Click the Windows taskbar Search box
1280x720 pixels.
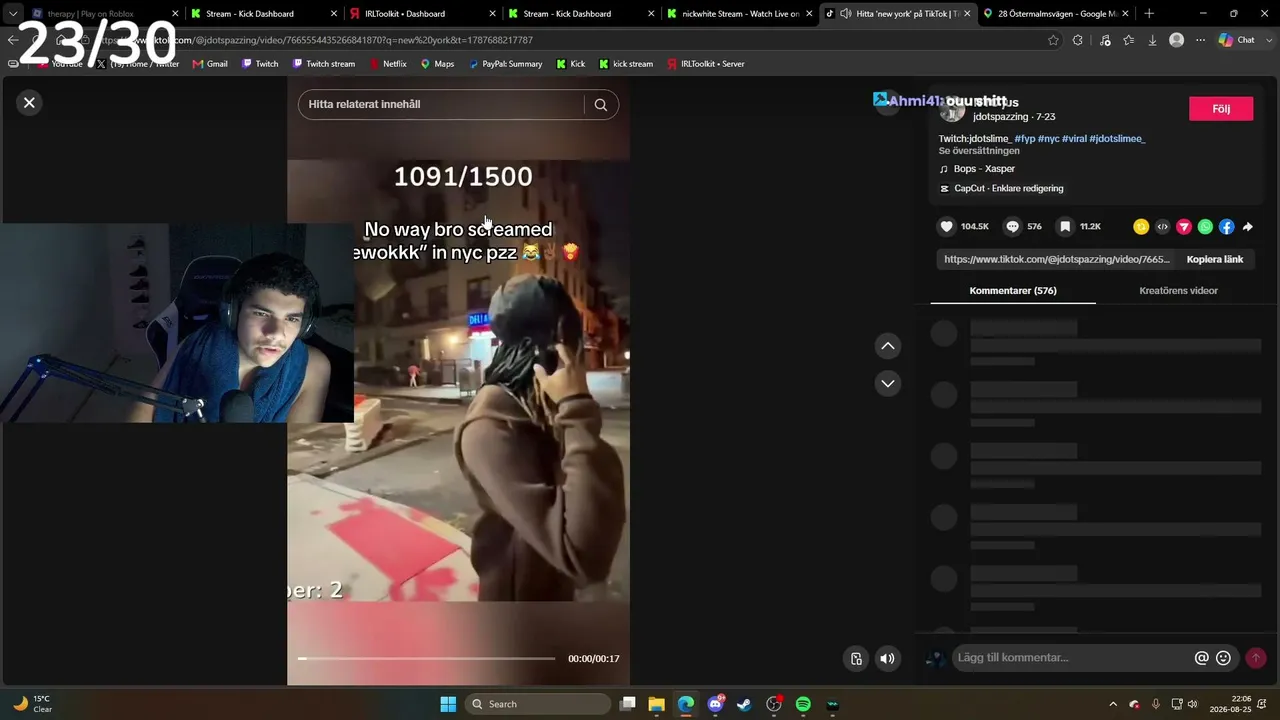[538, 704]
